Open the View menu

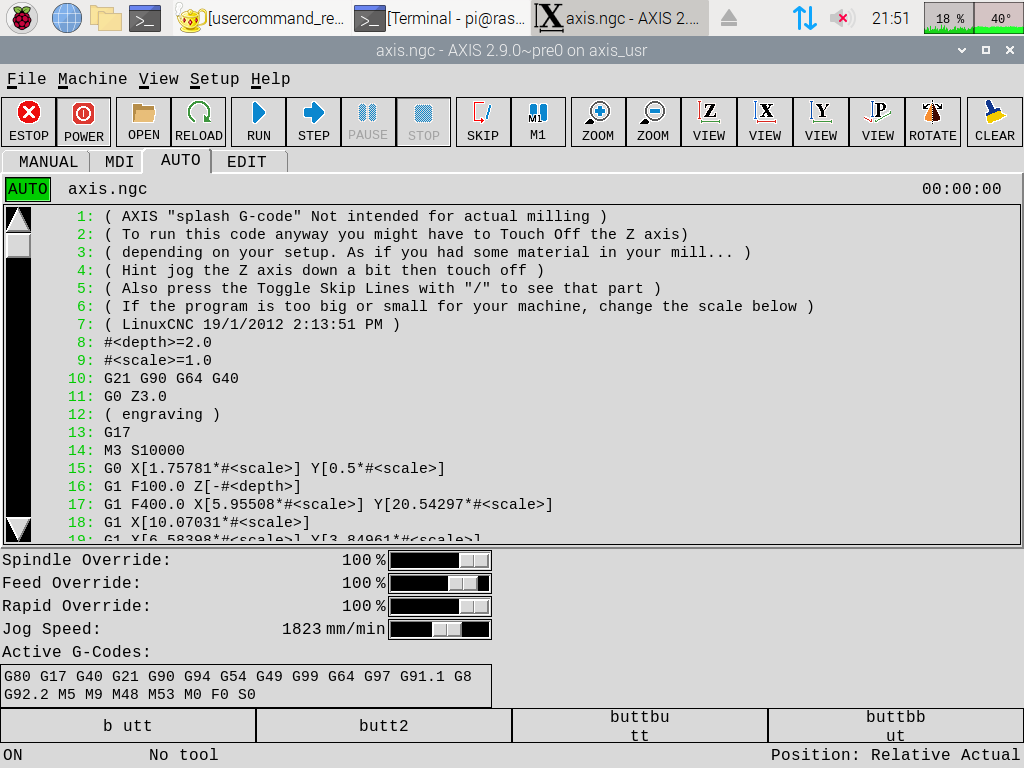click(x=159, y=79)
